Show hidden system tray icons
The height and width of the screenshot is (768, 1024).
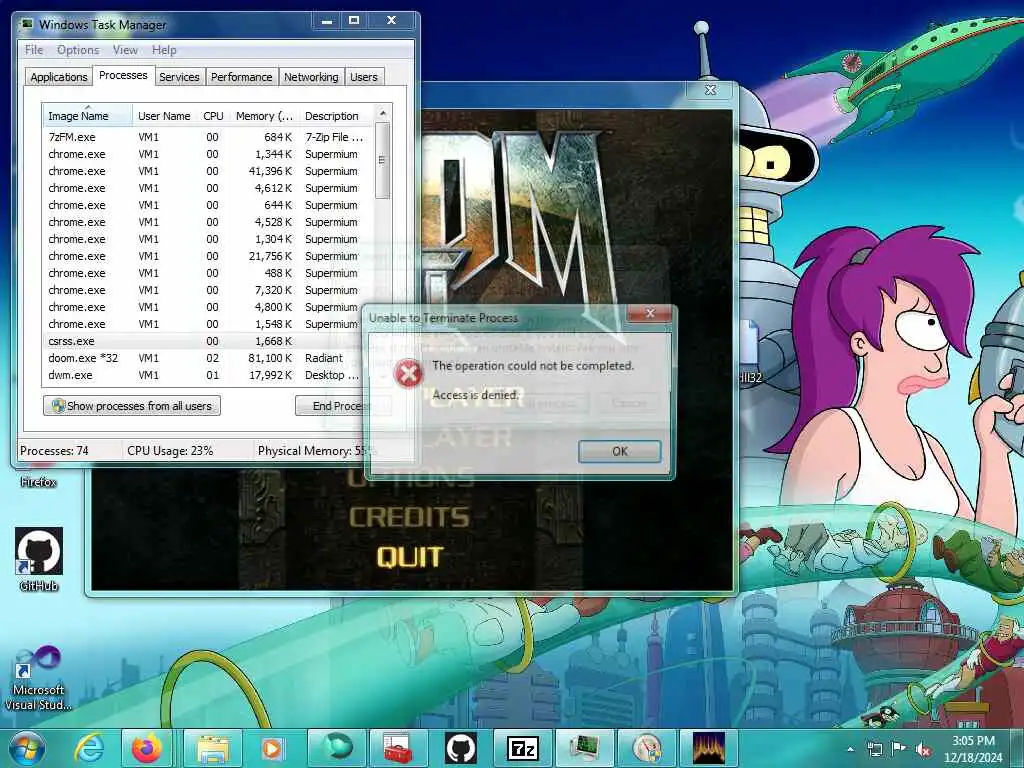point(850,749)
